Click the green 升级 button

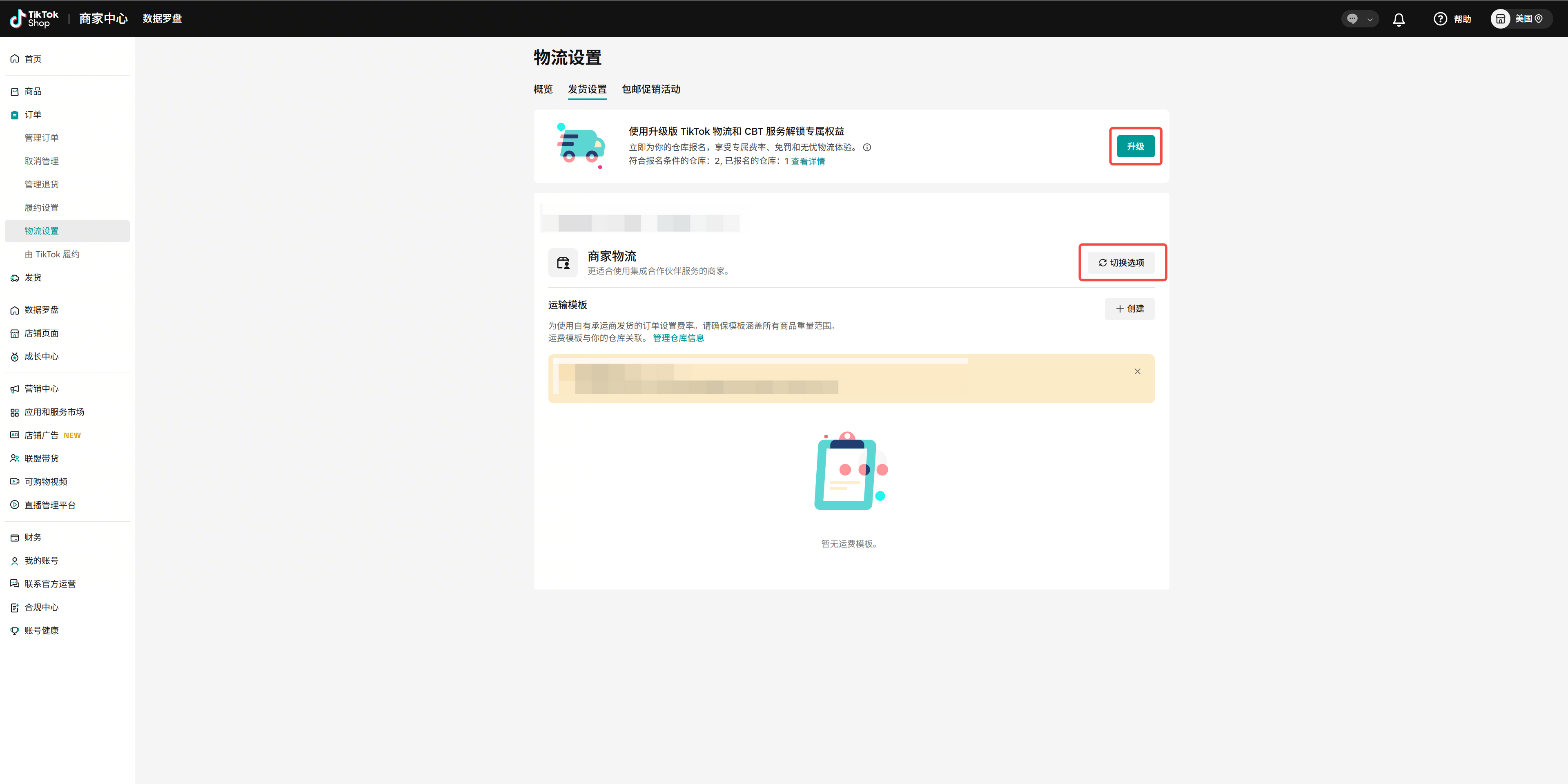(x=1135, y=147)
